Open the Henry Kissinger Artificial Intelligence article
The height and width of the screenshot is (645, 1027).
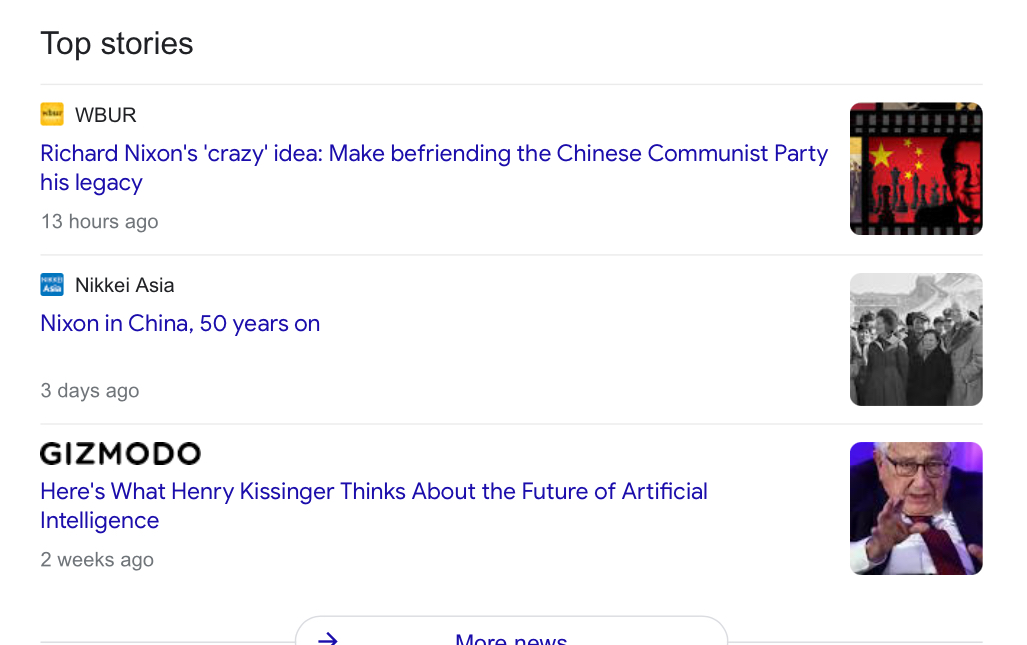[x=373, y=506]
